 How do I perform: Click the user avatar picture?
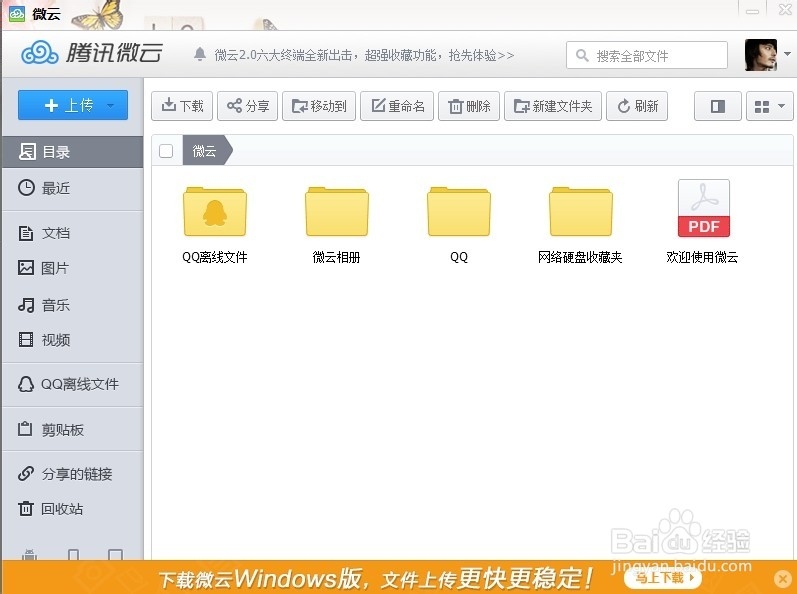(761, 55)
